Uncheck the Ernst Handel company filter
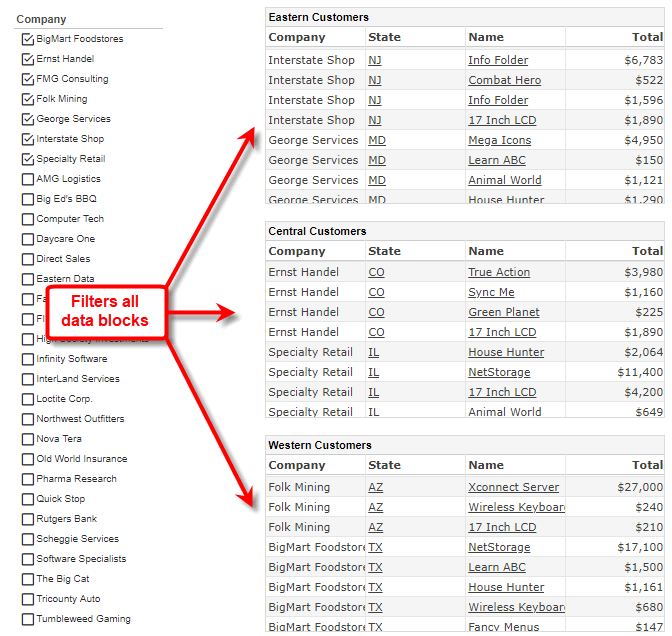This screenshot has height=636, width=672. click(x=27, y=59)
